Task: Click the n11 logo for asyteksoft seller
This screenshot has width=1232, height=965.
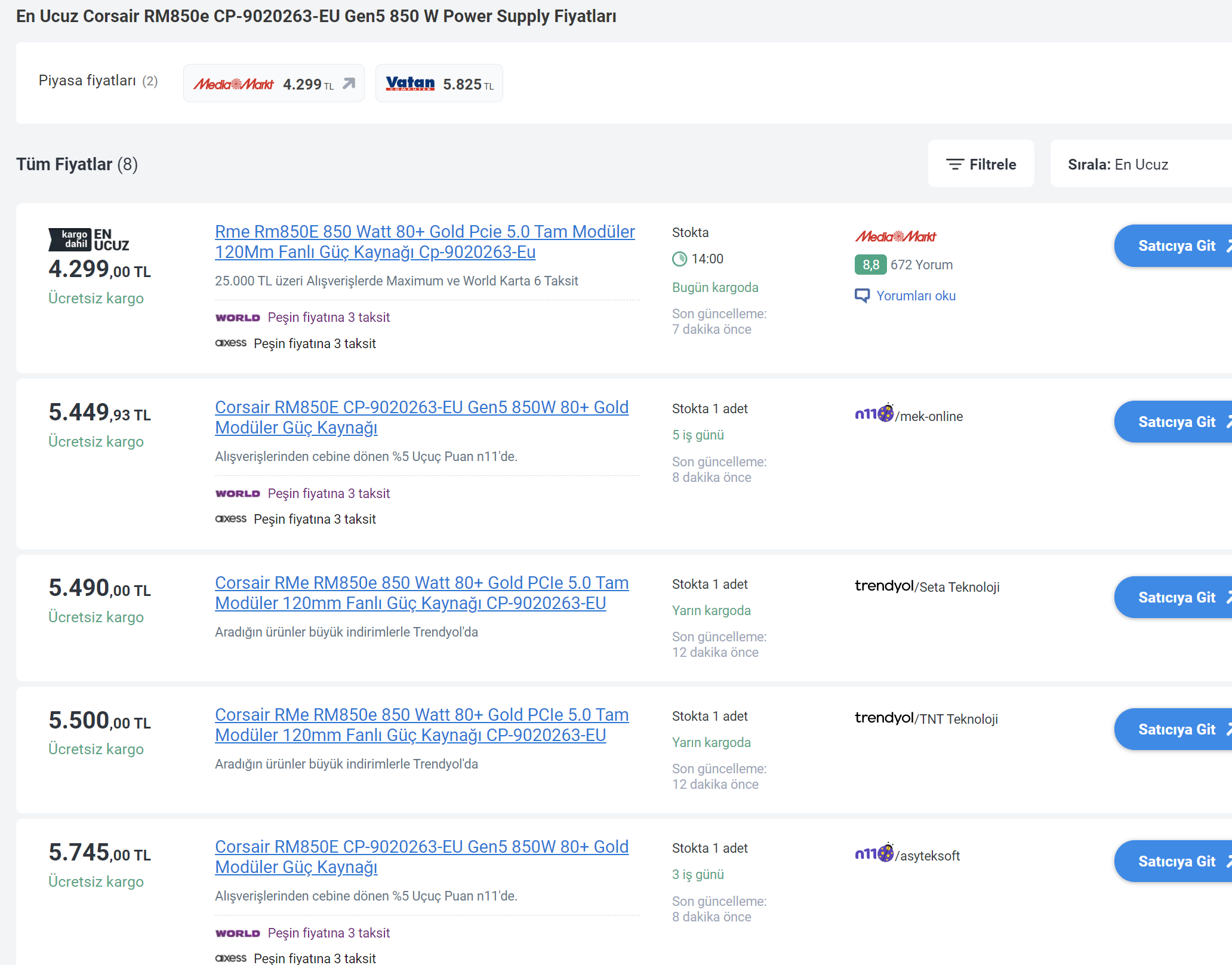Action: tap(874, 853)
